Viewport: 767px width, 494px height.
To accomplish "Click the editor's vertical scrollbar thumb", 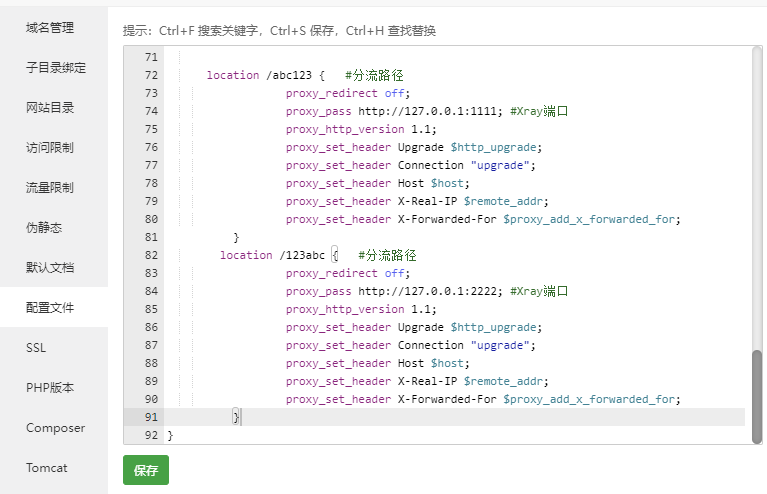I will point(757,395).
